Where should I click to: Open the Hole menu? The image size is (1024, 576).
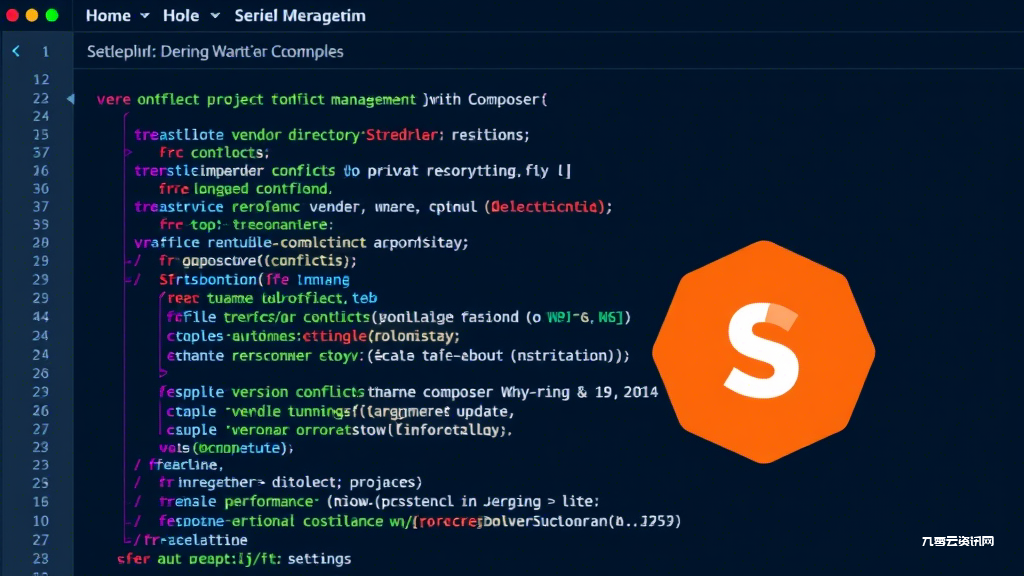pos(181,16)
